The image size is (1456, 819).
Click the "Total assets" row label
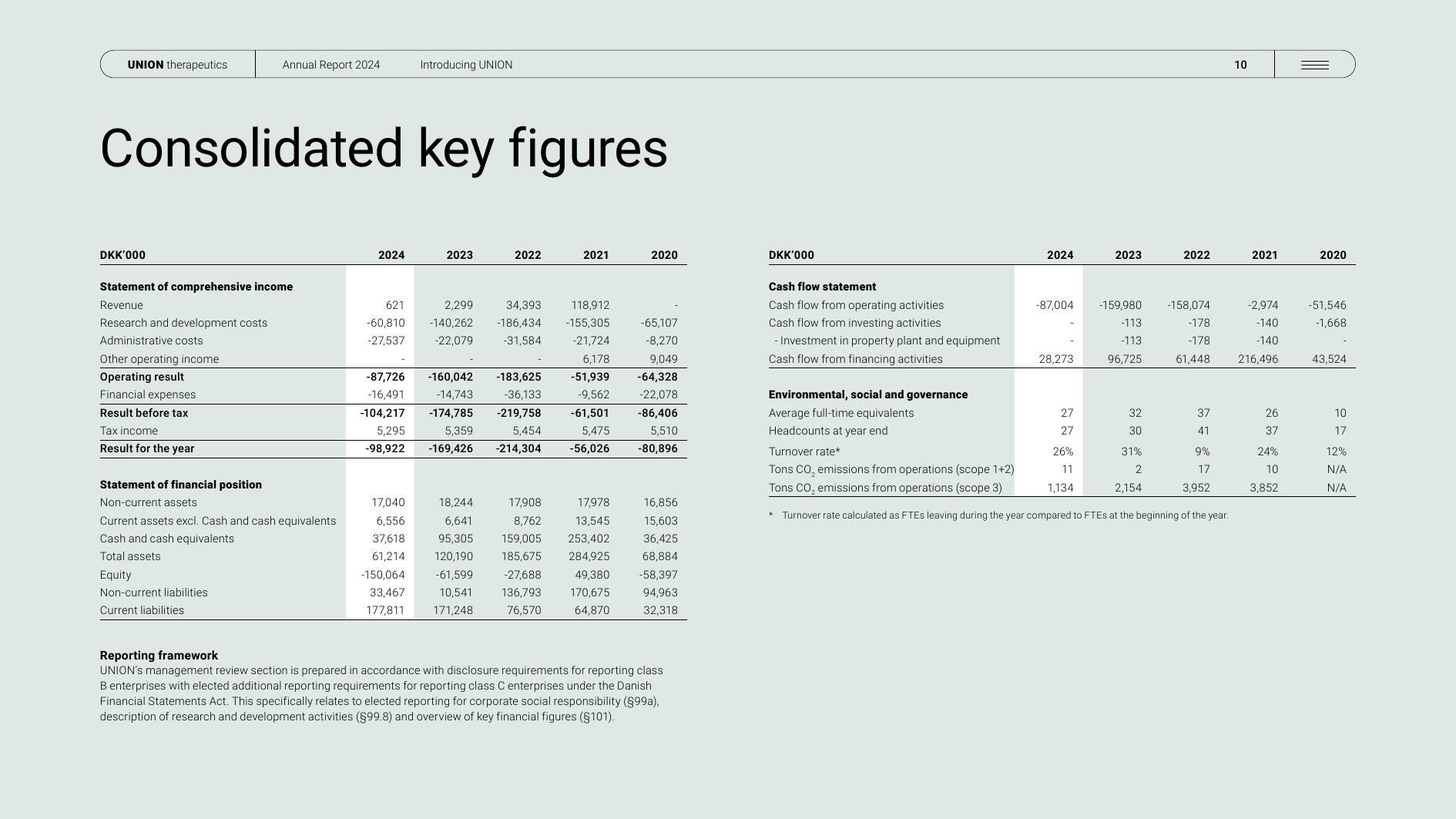[130, 556]
